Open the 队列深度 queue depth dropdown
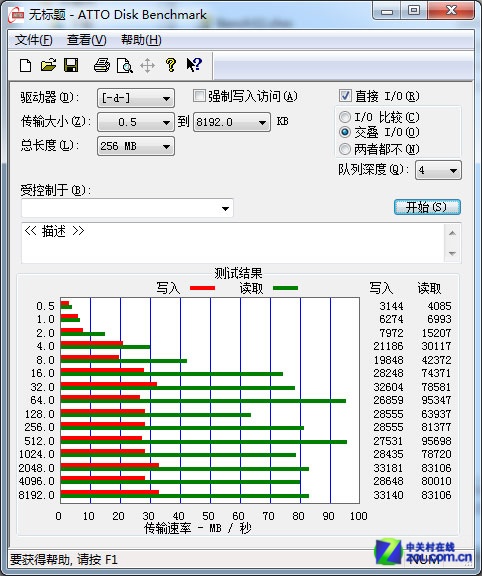This screenshot has width=482, height=576. pos(438,170)
